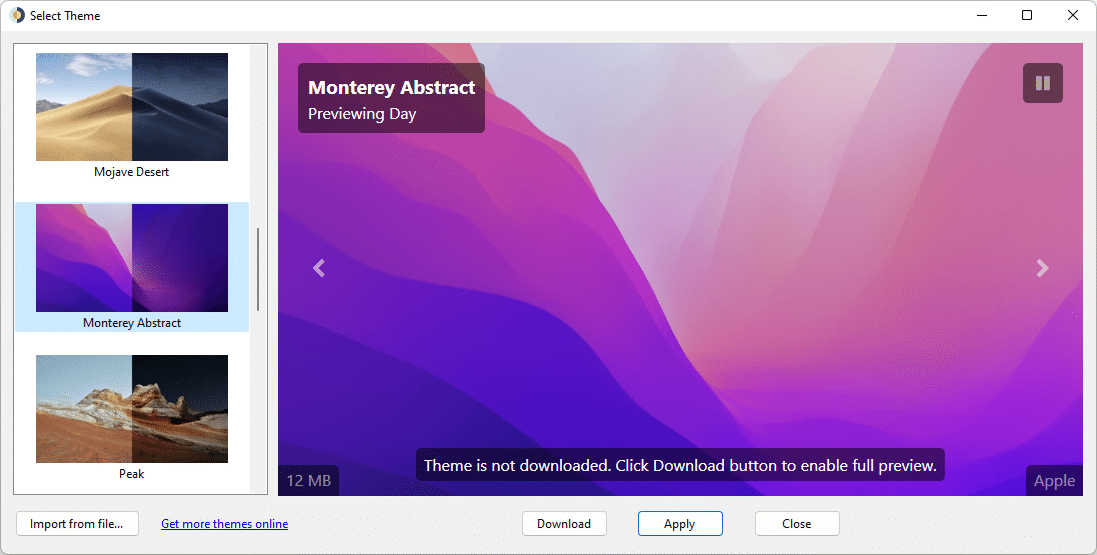1097x555 pixels.
Task: Click the Monterey Abstract title overlay
Action: pos(391,88)
